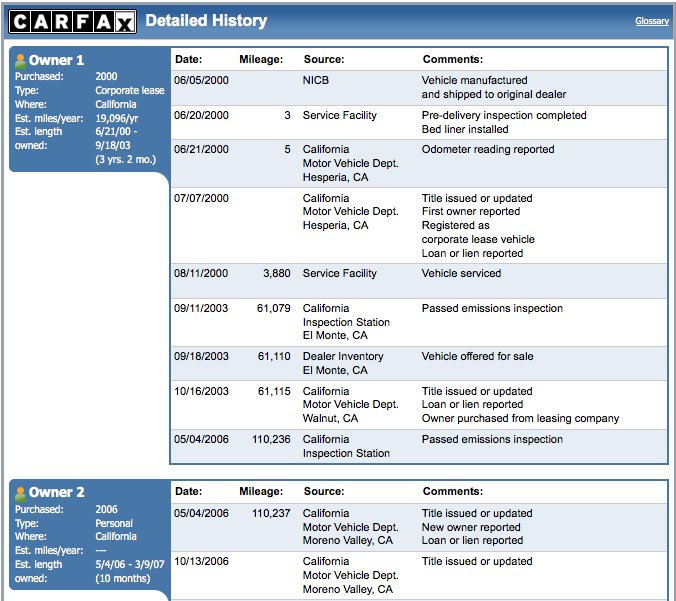Screen dimensions: 676x601
Task: Select date 06/21/2000
Action: click(x=201, y=149)
